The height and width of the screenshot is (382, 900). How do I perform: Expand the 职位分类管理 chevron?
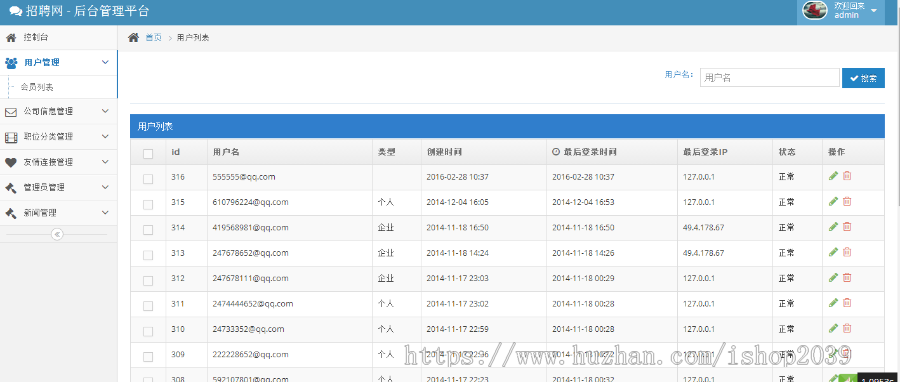pos(105,136)
